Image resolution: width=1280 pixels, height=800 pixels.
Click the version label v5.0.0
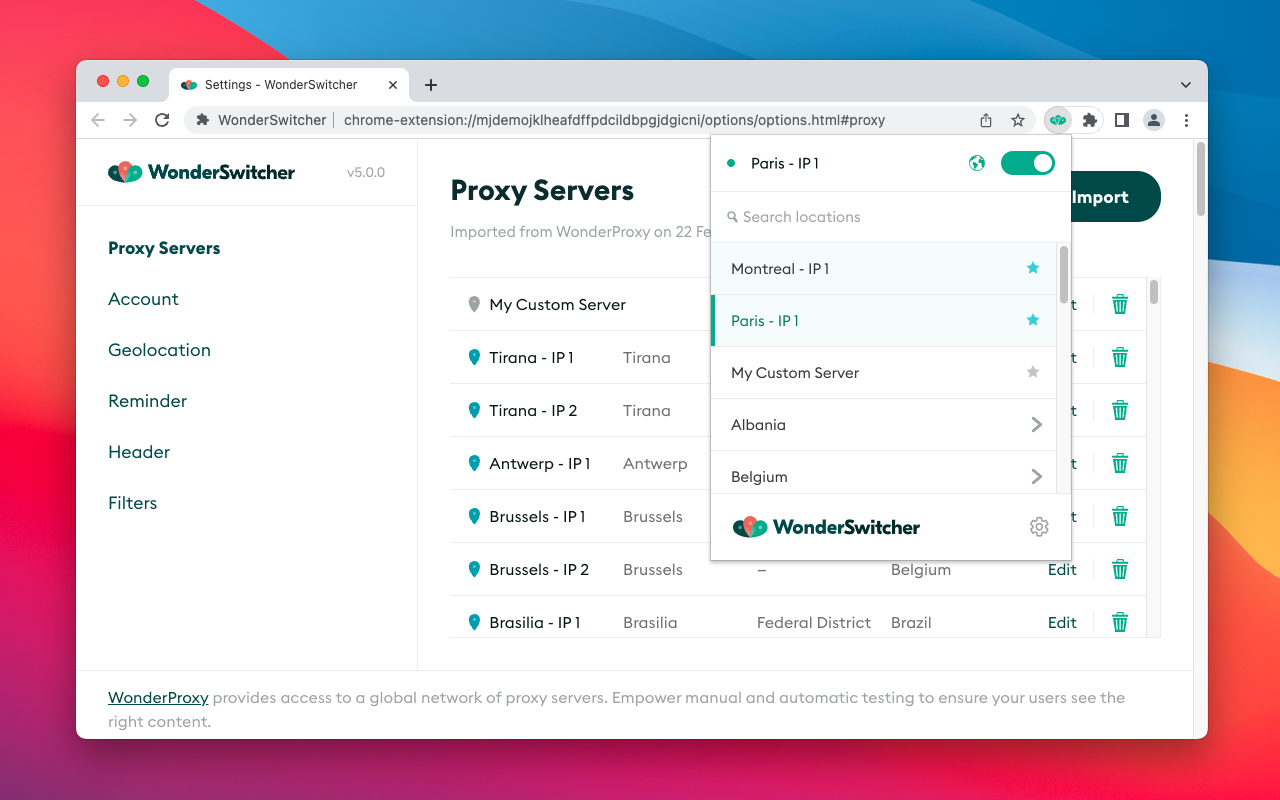[x=366, y=172]
